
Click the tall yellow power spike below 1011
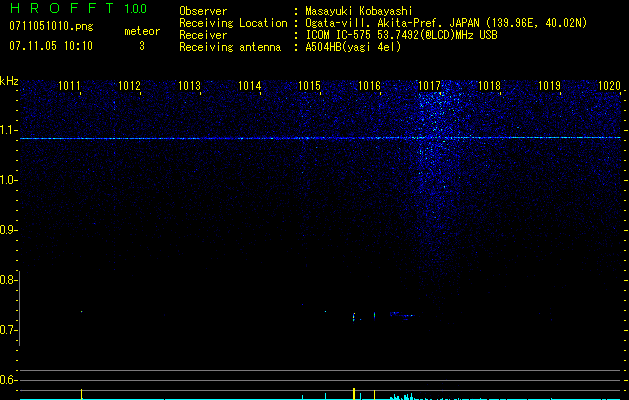coord(81,394)
